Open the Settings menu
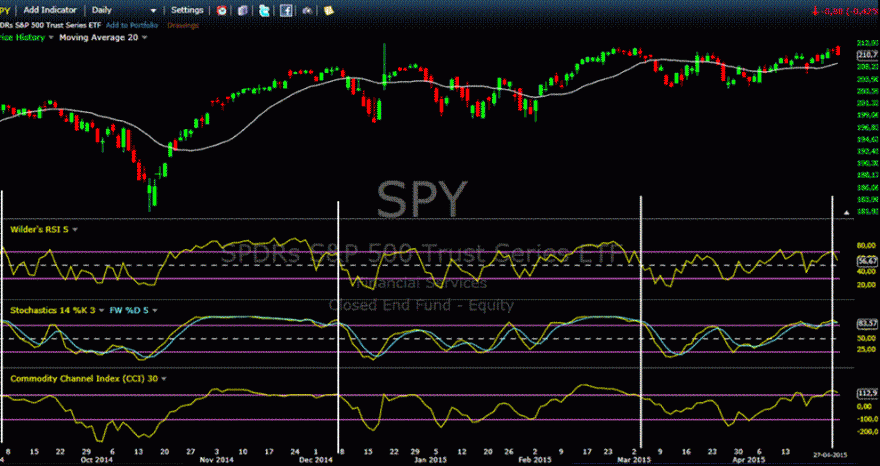Viewport: 880px width, 466px height. point(187,10)
